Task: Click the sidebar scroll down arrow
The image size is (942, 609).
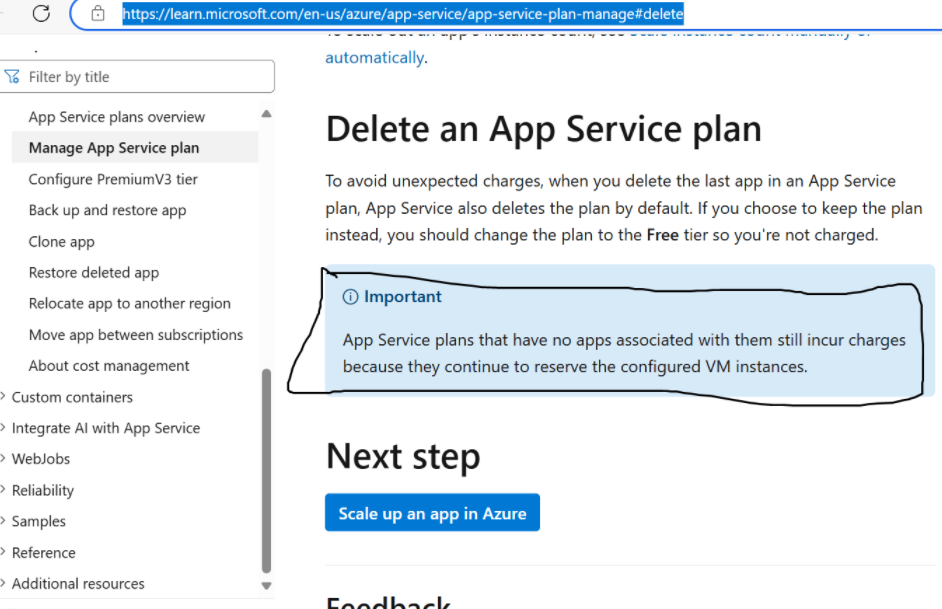Action: 267,586
